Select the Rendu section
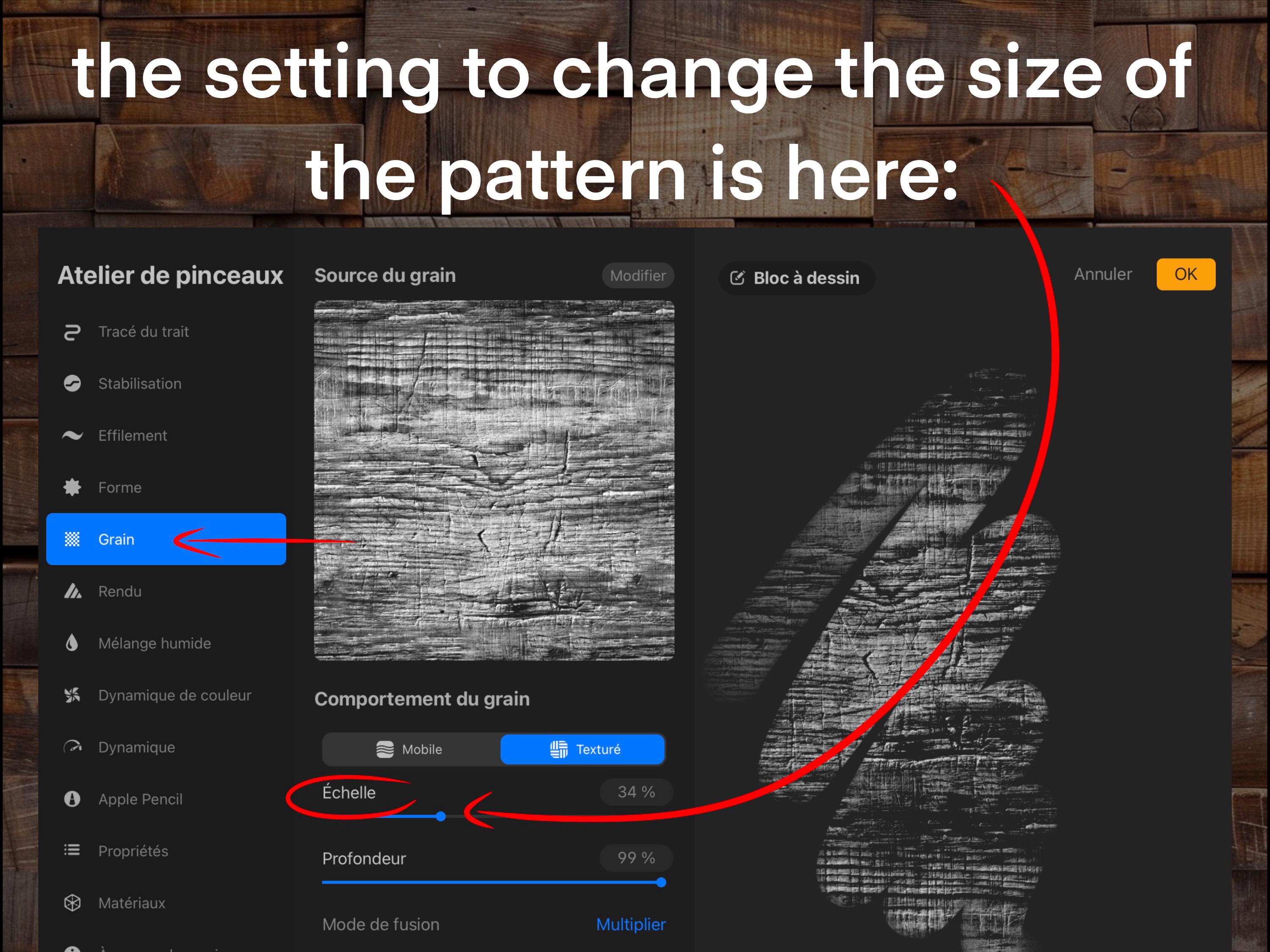 coord(166,591)
